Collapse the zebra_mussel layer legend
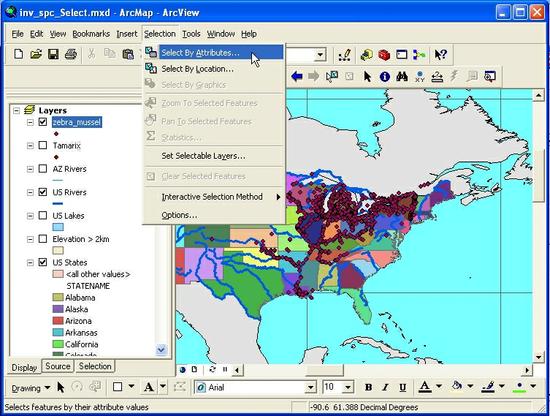This screenshot has height=416, width=550. tap(30, 122)
